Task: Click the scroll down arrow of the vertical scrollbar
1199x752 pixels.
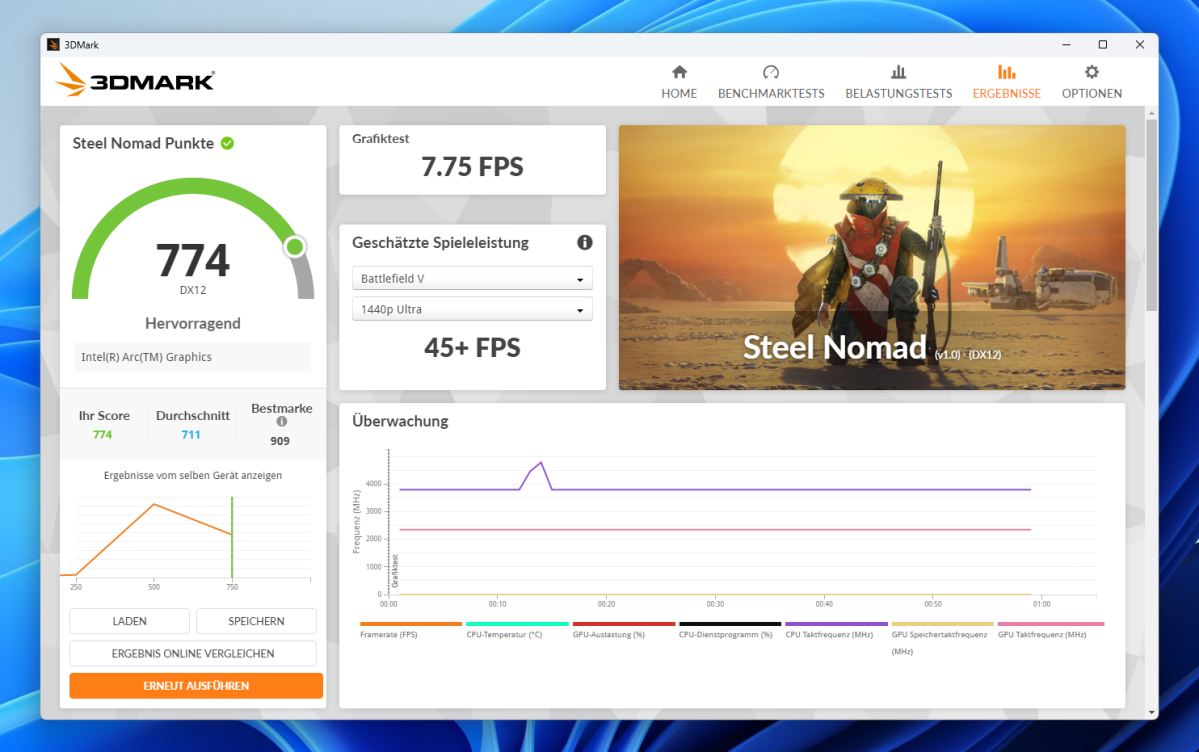Action: point(1152,712)
